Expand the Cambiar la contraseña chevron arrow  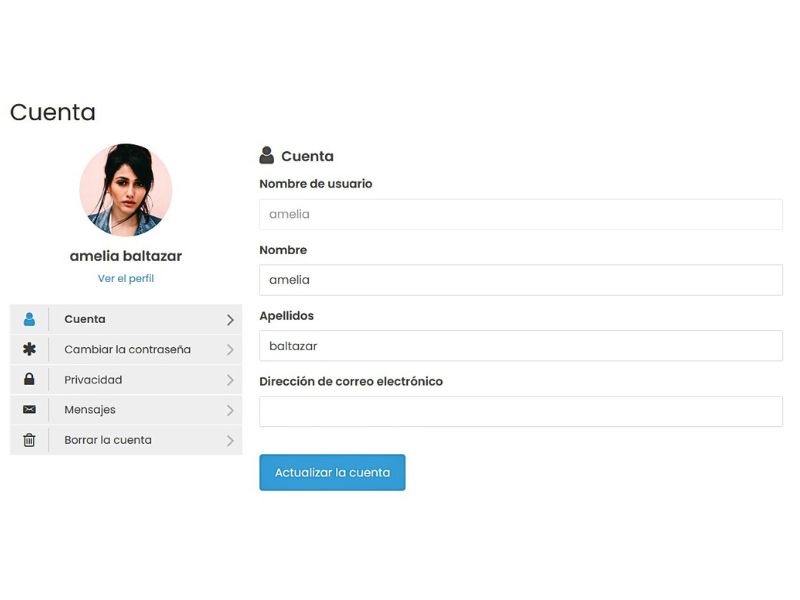pos(230,350)
